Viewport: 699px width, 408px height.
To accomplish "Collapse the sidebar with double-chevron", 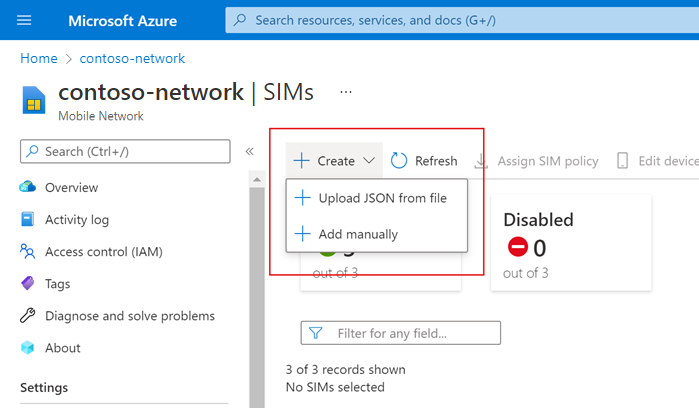I will pos(250,151).
